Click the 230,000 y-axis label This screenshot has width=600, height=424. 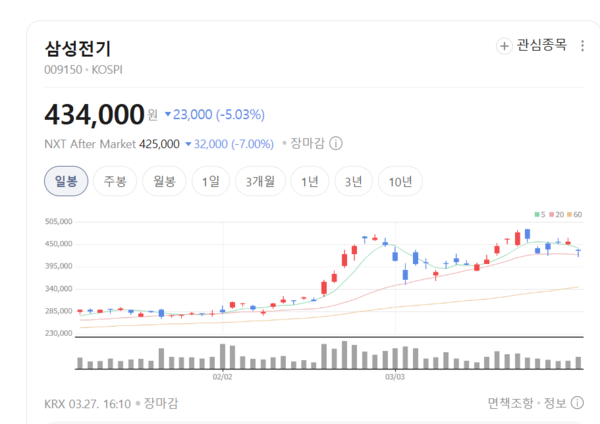[x=59, y=333]
